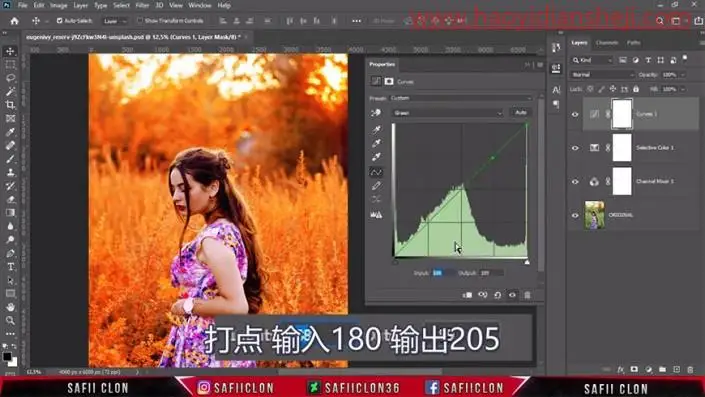Click the on-image adjustment tool in Curves

(x=376, y=113)
